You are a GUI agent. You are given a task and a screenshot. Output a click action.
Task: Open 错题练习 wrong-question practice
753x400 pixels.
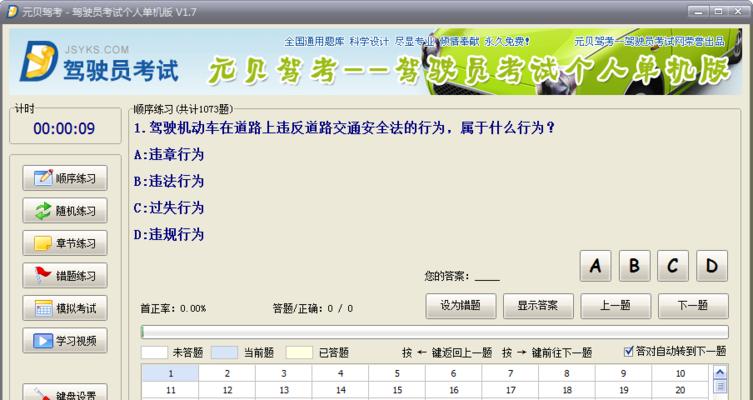tap(65, 276)
